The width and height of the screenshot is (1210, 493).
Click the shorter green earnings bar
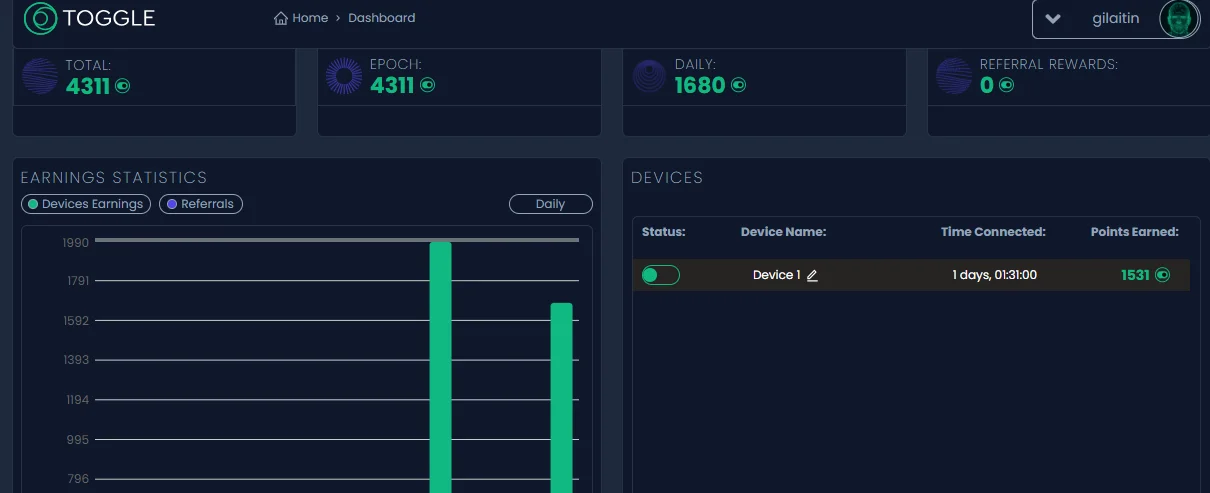point(562,398)
